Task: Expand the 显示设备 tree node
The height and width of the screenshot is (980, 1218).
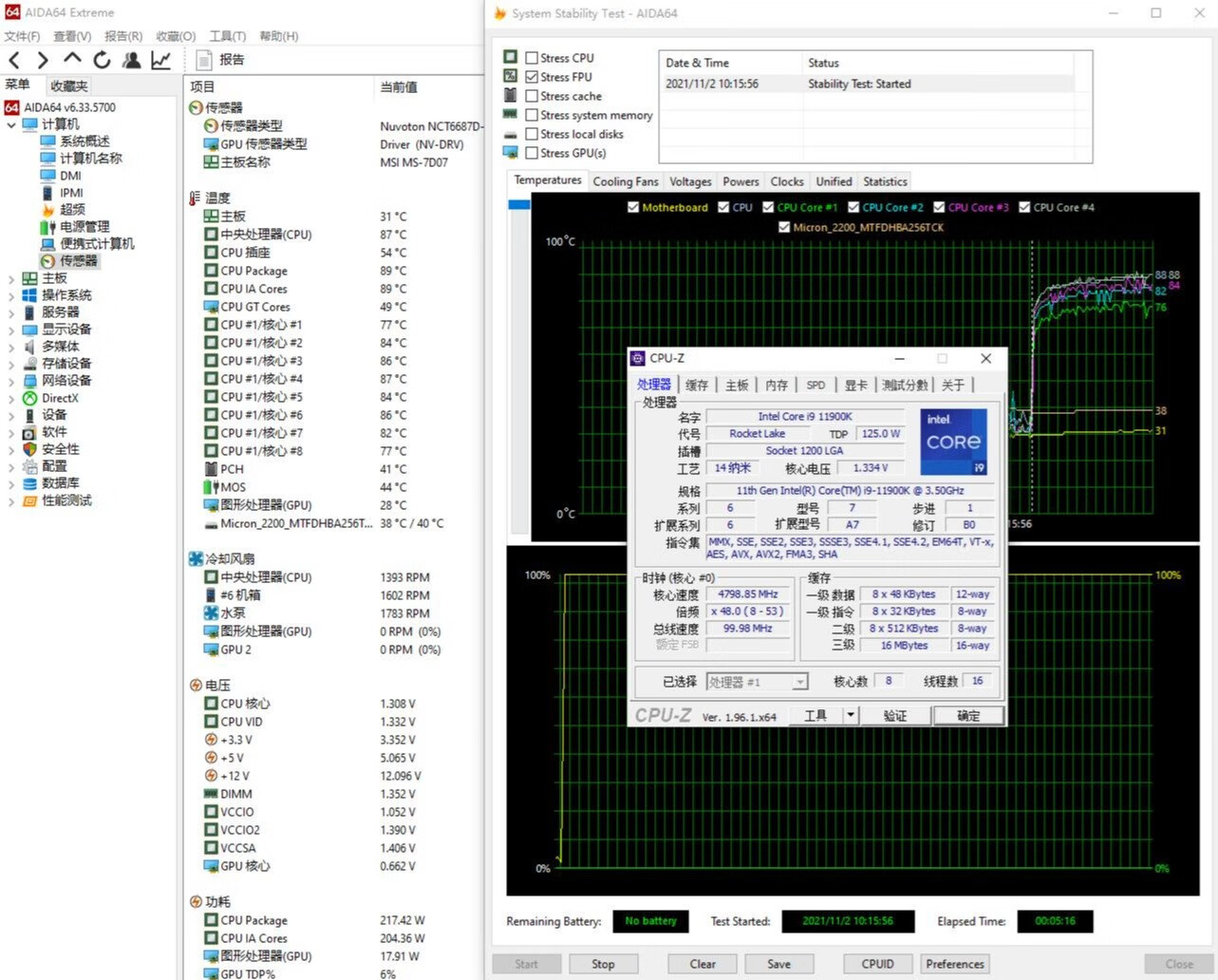Action: (10, 330)
